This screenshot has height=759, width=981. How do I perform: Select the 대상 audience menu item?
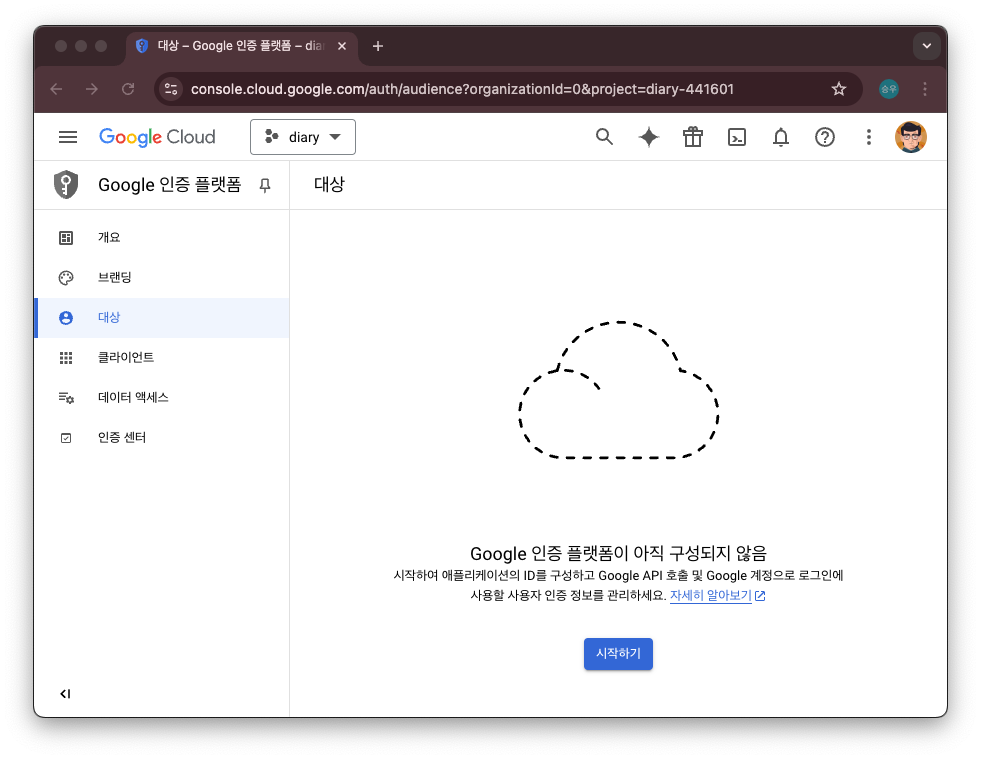pyautogui.click(x=162, y=318)
